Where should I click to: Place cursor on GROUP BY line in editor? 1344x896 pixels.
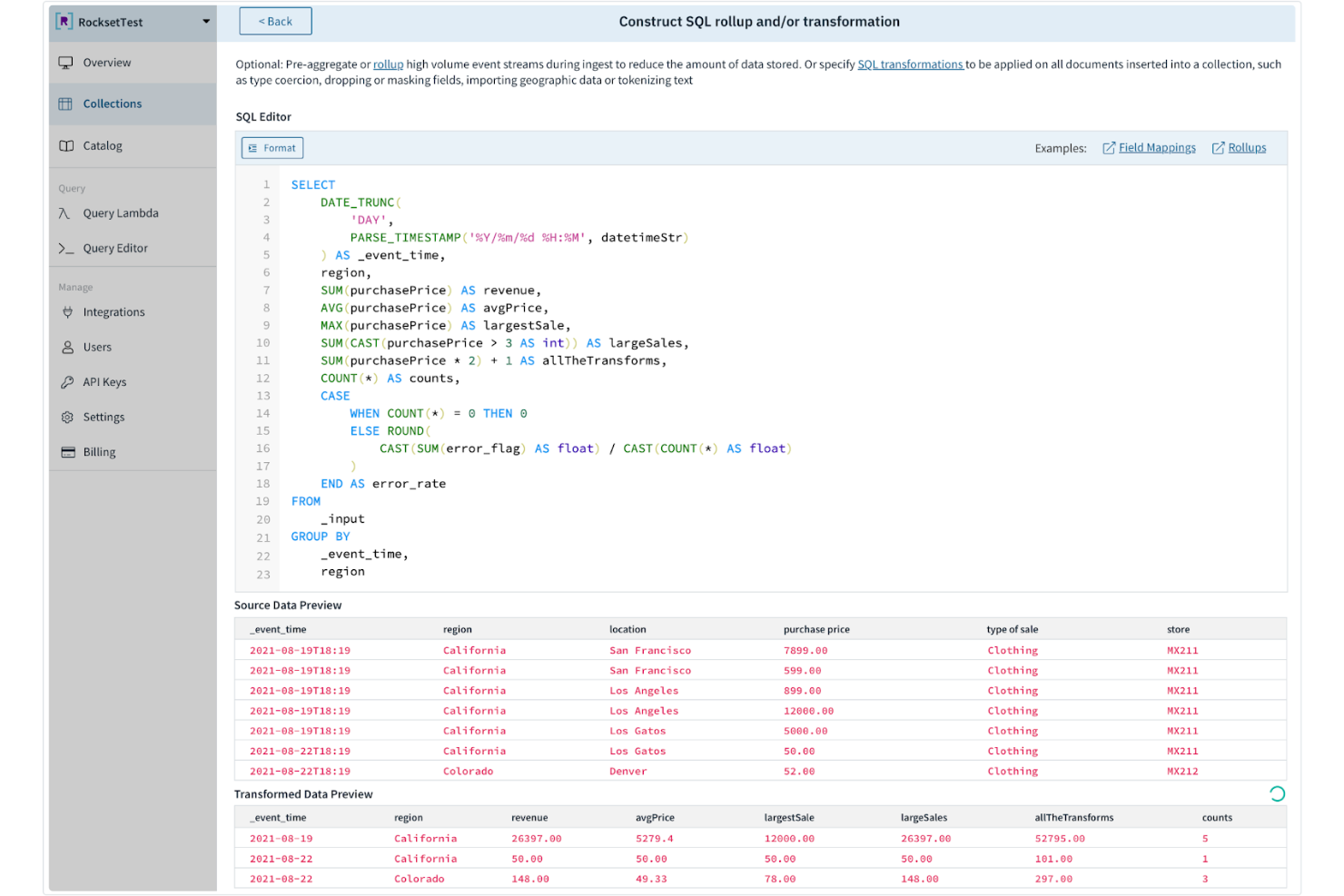coord(321,537)
